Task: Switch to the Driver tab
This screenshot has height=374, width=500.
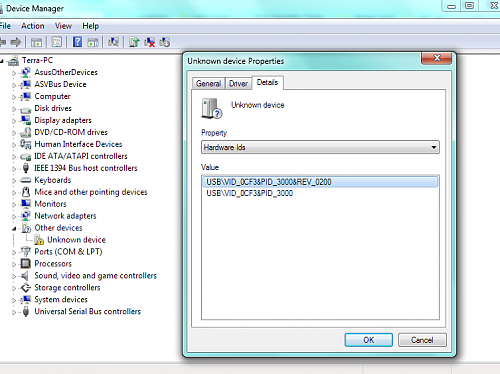Action: click(x=238, y=83)
